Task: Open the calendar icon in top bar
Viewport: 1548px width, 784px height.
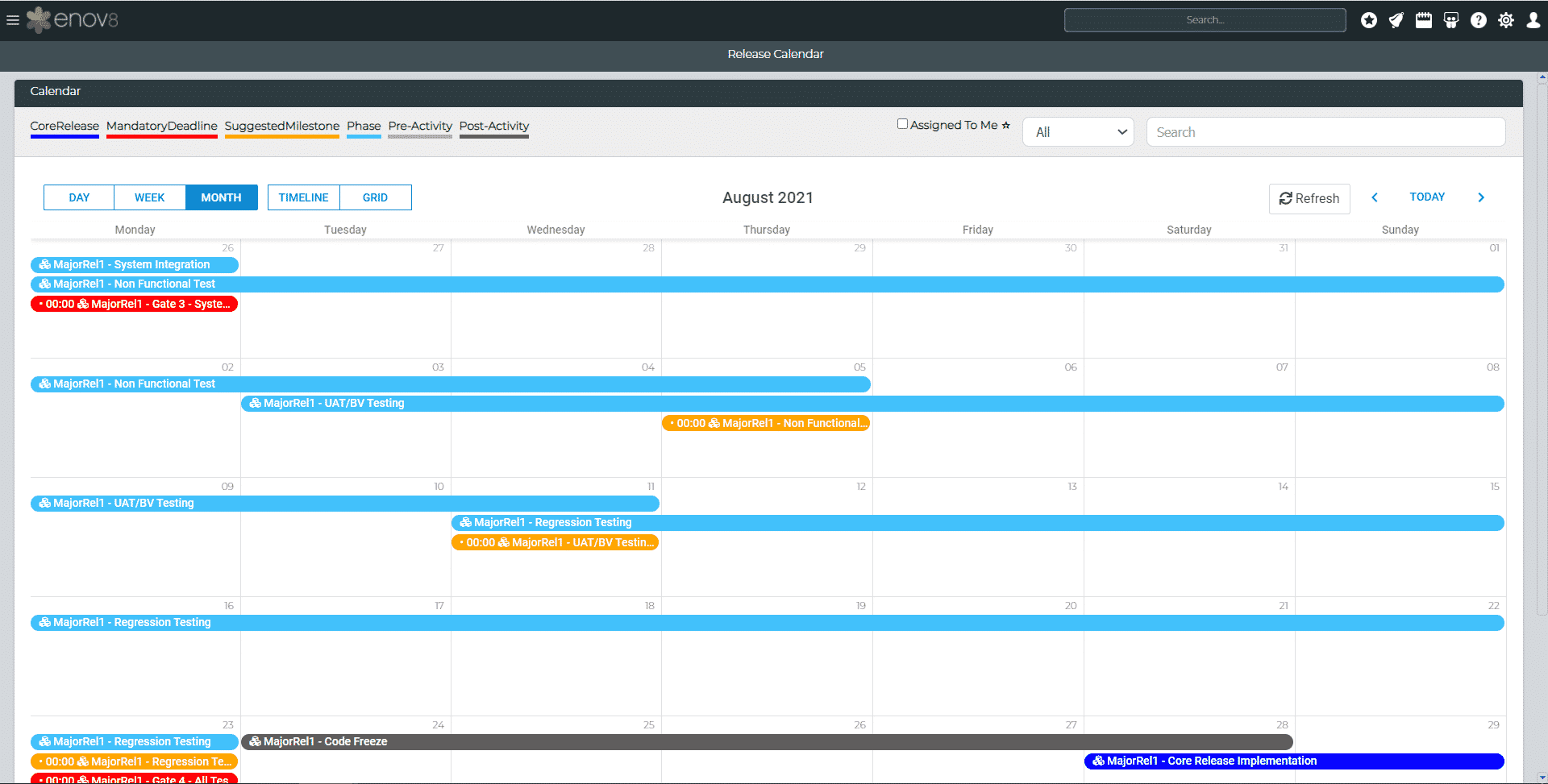Action: tap(1423, 20)
